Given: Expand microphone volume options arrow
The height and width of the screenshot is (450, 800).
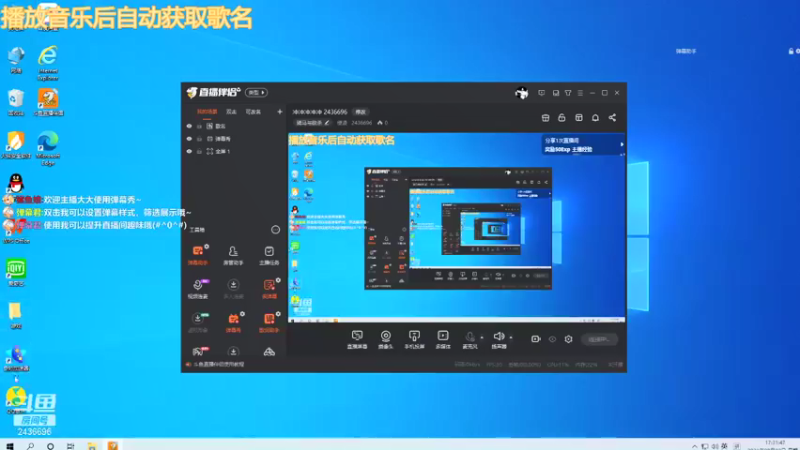Looking at the screenshot, I should click(x=482, y=337).
